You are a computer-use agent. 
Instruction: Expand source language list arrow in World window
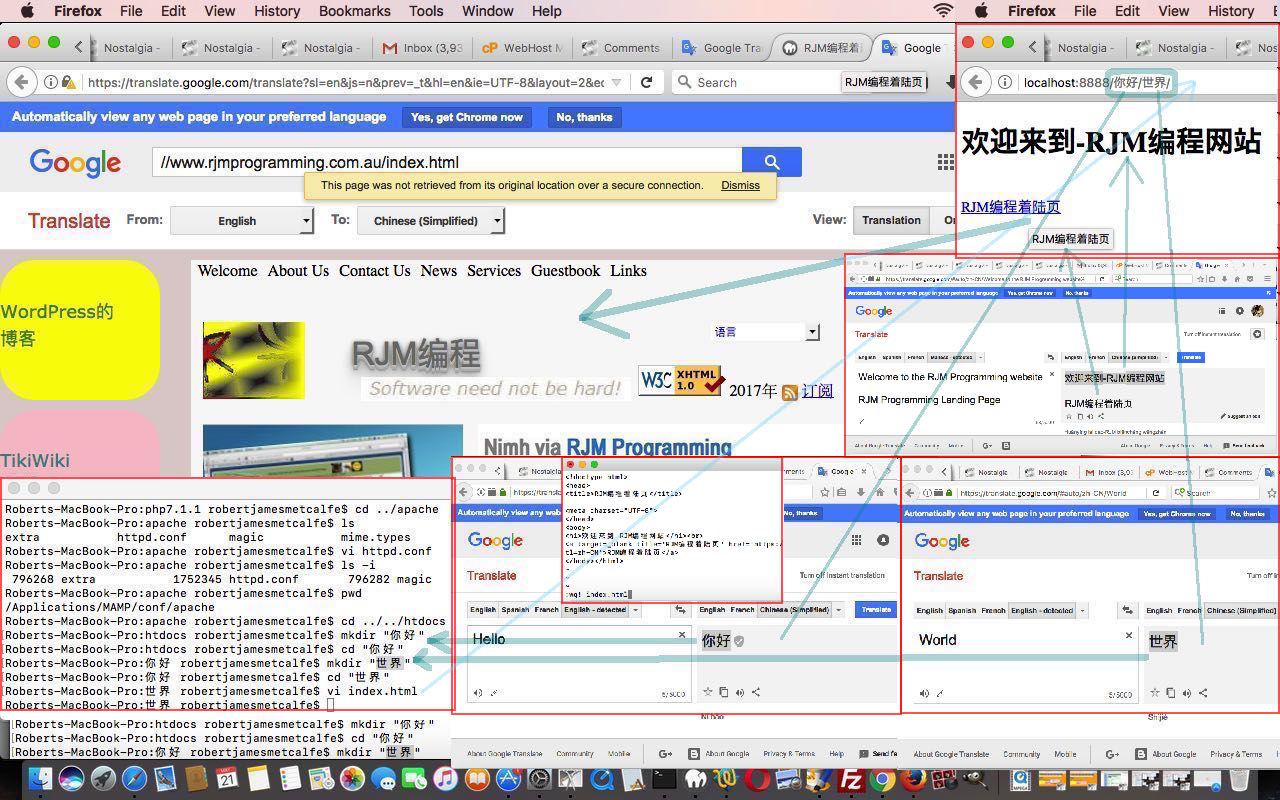tap(1082, 610)
